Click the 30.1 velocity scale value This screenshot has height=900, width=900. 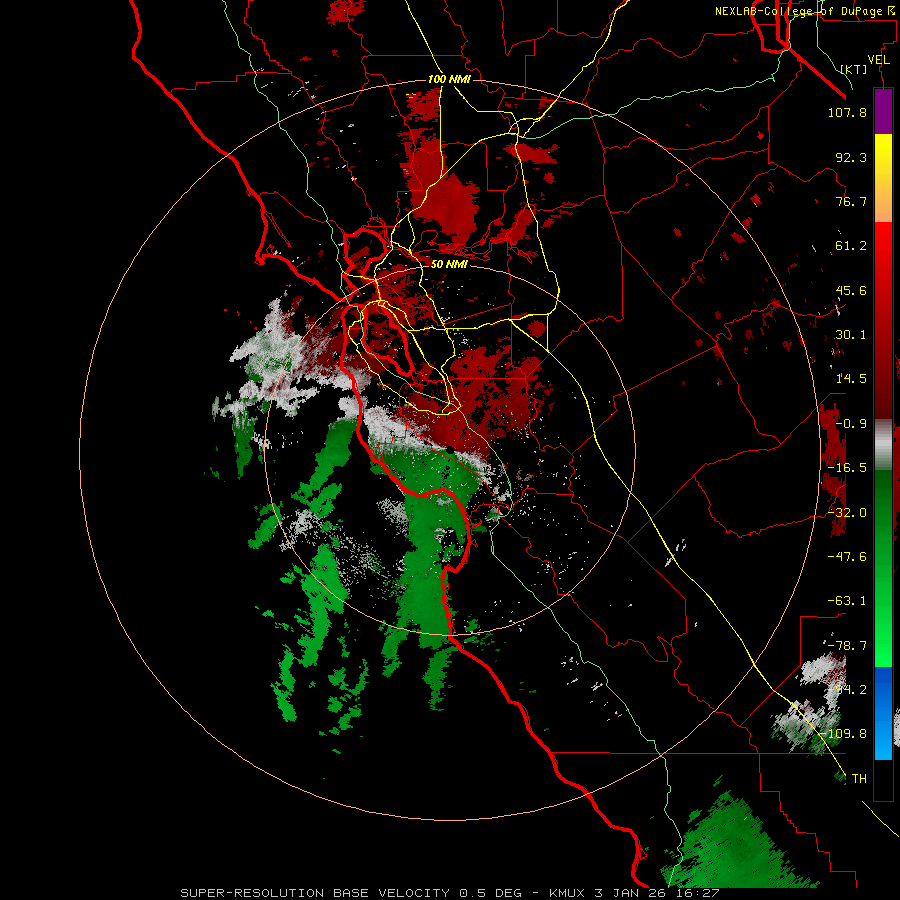point(851,335)
